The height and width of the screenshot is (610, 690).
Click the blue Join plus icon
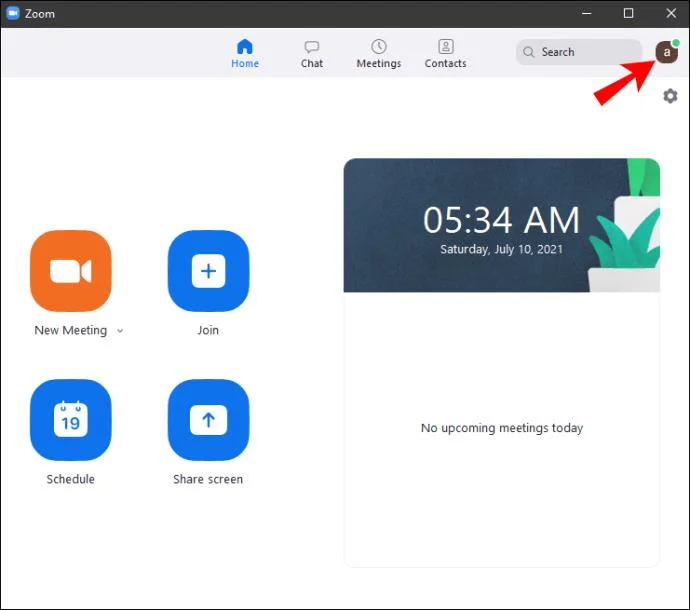[209, 271]
